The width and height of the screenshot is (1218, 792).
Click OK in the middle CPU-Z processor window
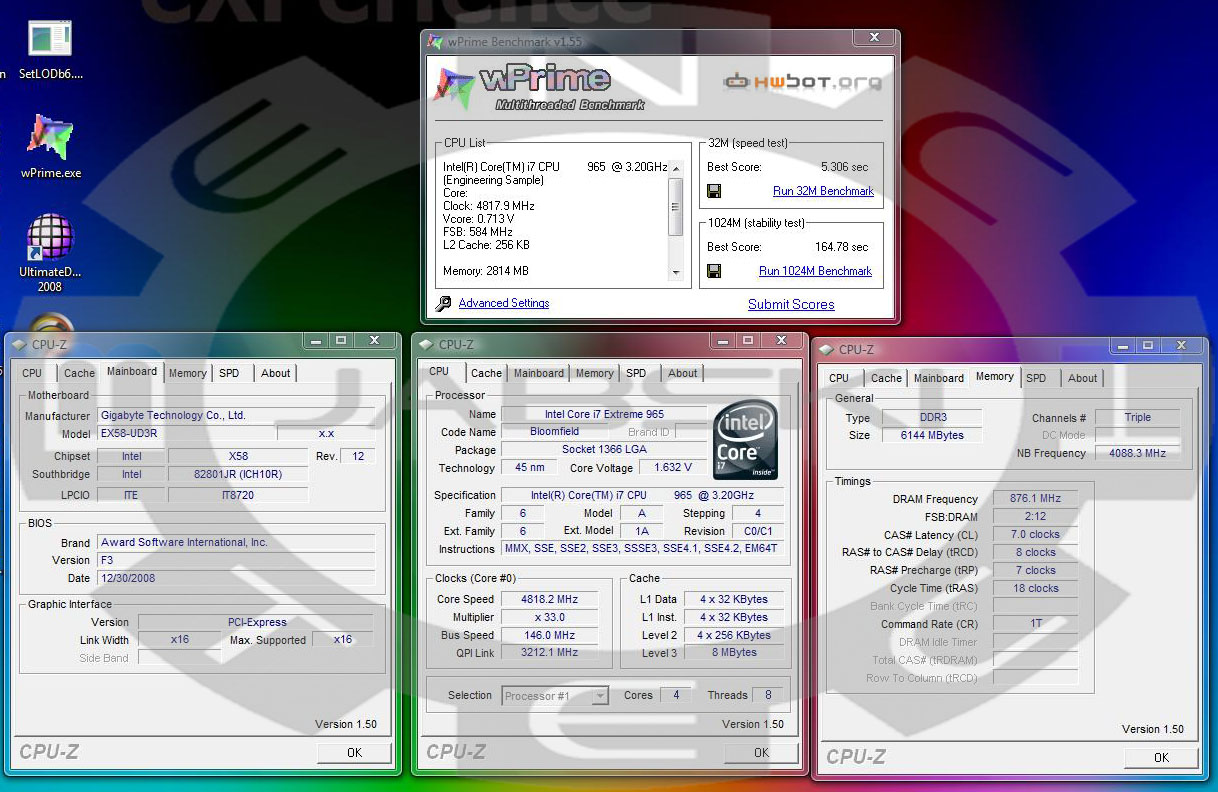(761, 752)
